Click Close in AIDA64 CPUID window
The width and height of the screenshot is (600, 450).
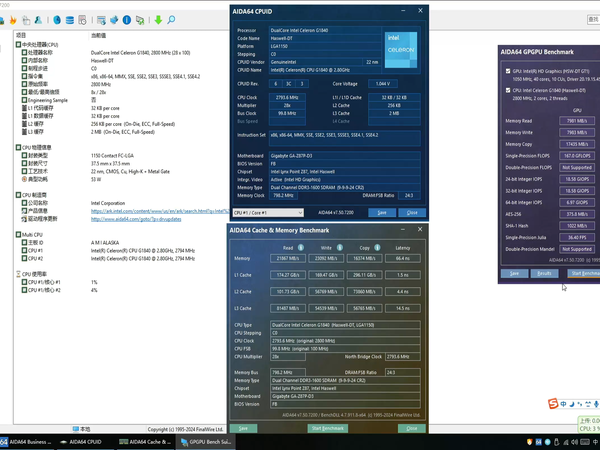[412, 213]
